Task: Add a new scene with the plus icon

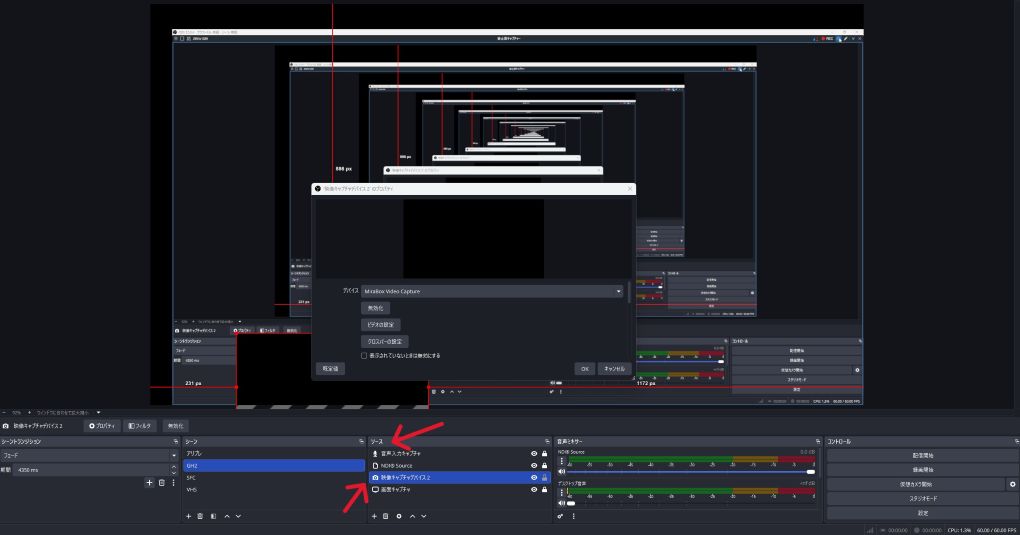Action: point(188,516)
